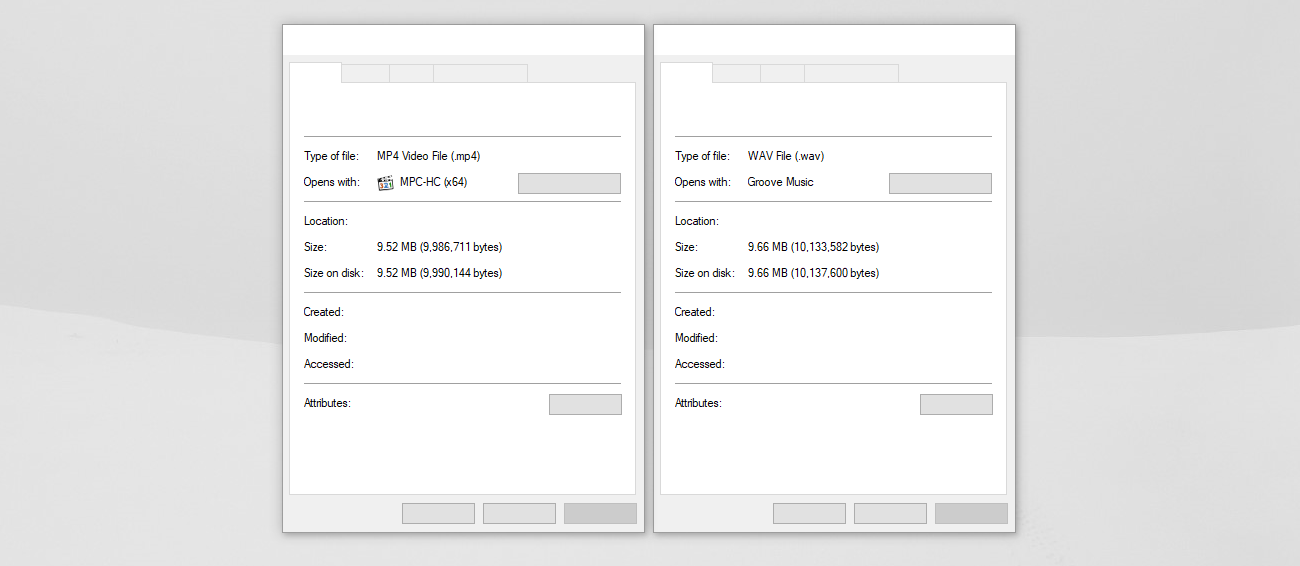
Task: Click the value "9.66 MB (10,137,600 bytes)"
Action: pos(813,273)
